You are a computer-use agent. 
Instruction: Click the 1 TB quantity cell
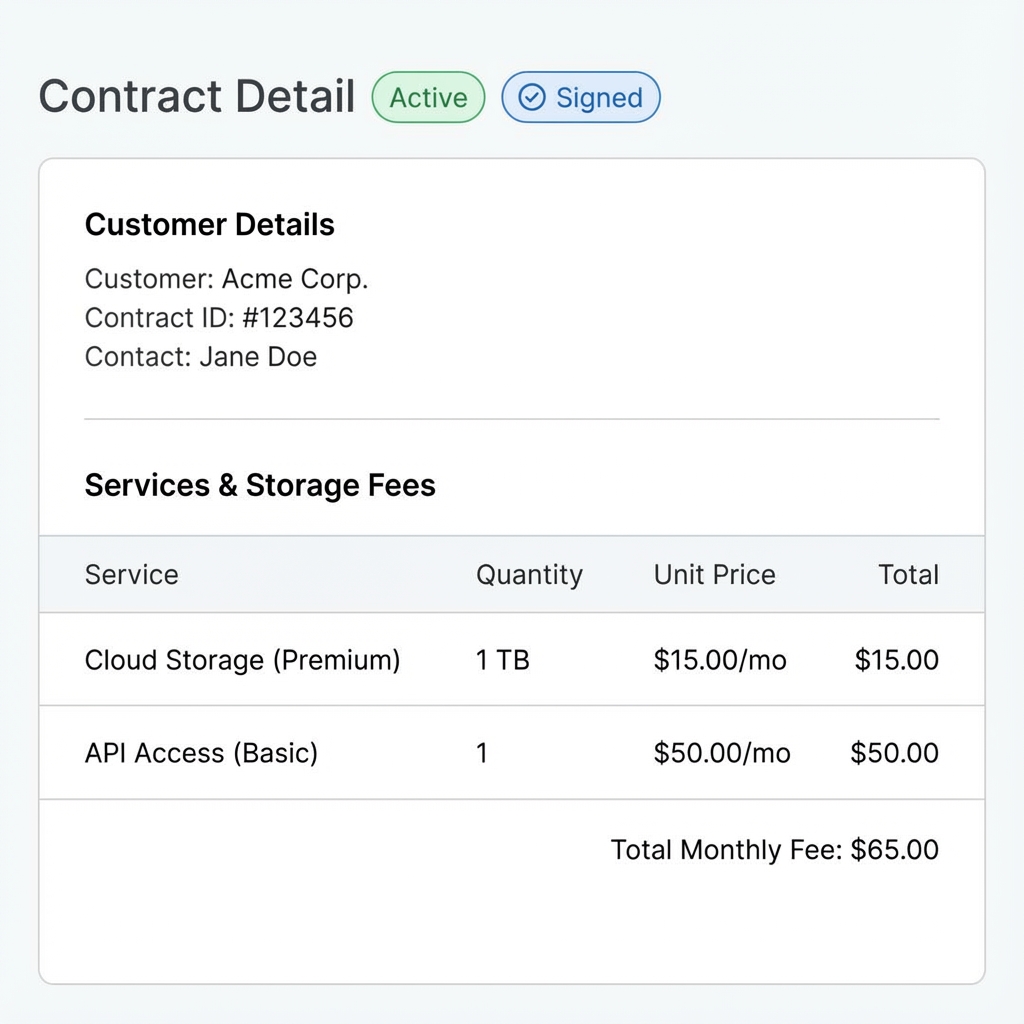pyautogui.click(x=502, y=660)
